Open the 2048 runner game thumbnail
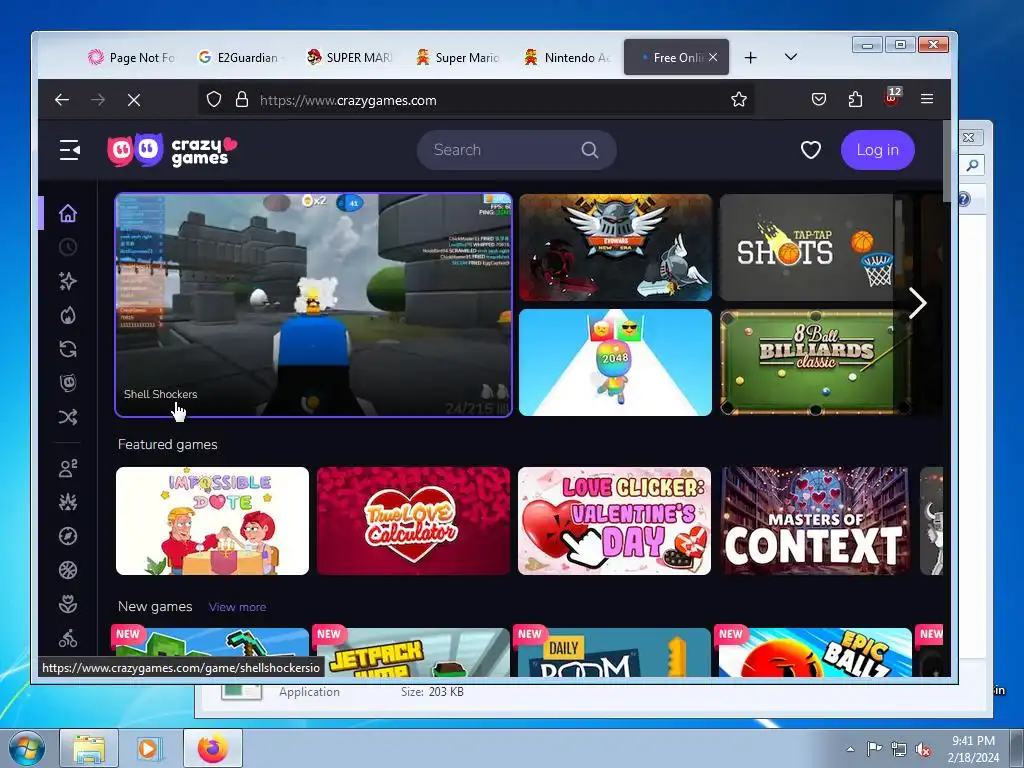 pyautogui.click(x=615, y=362)
